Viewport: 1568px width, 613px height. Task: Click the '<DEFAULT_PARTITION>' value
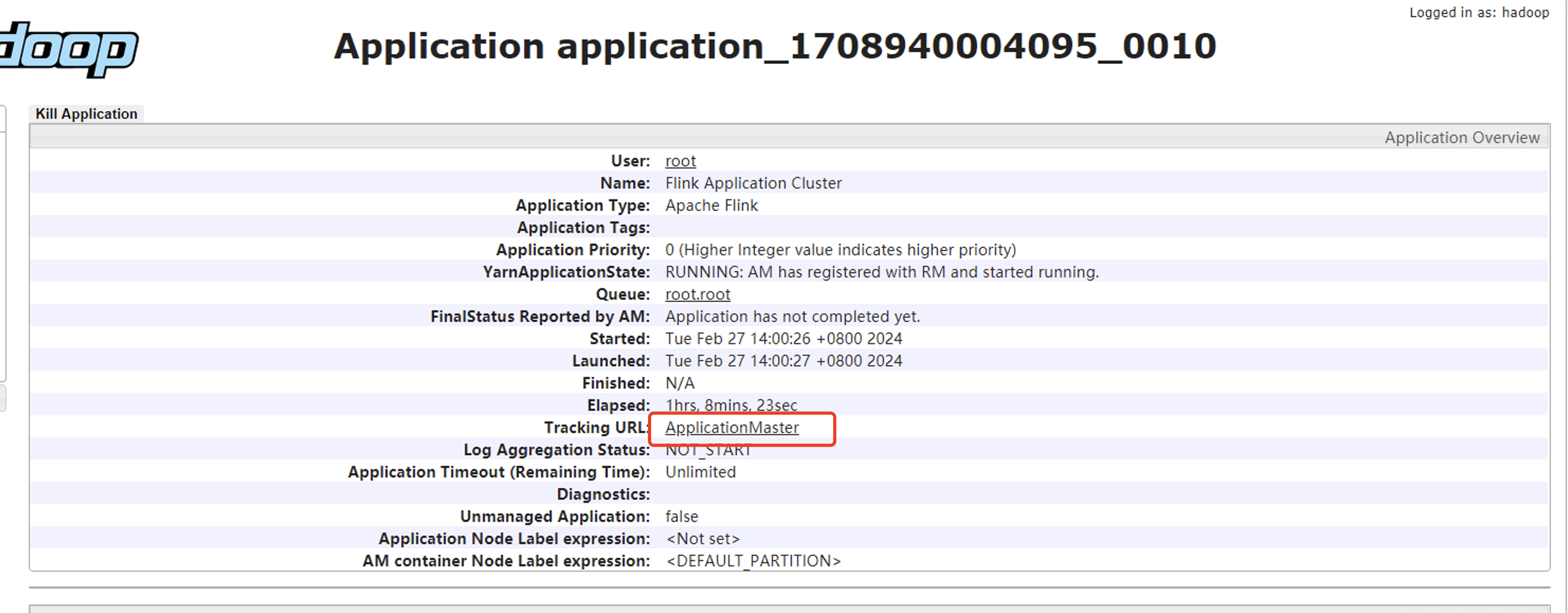coord(753,561)
